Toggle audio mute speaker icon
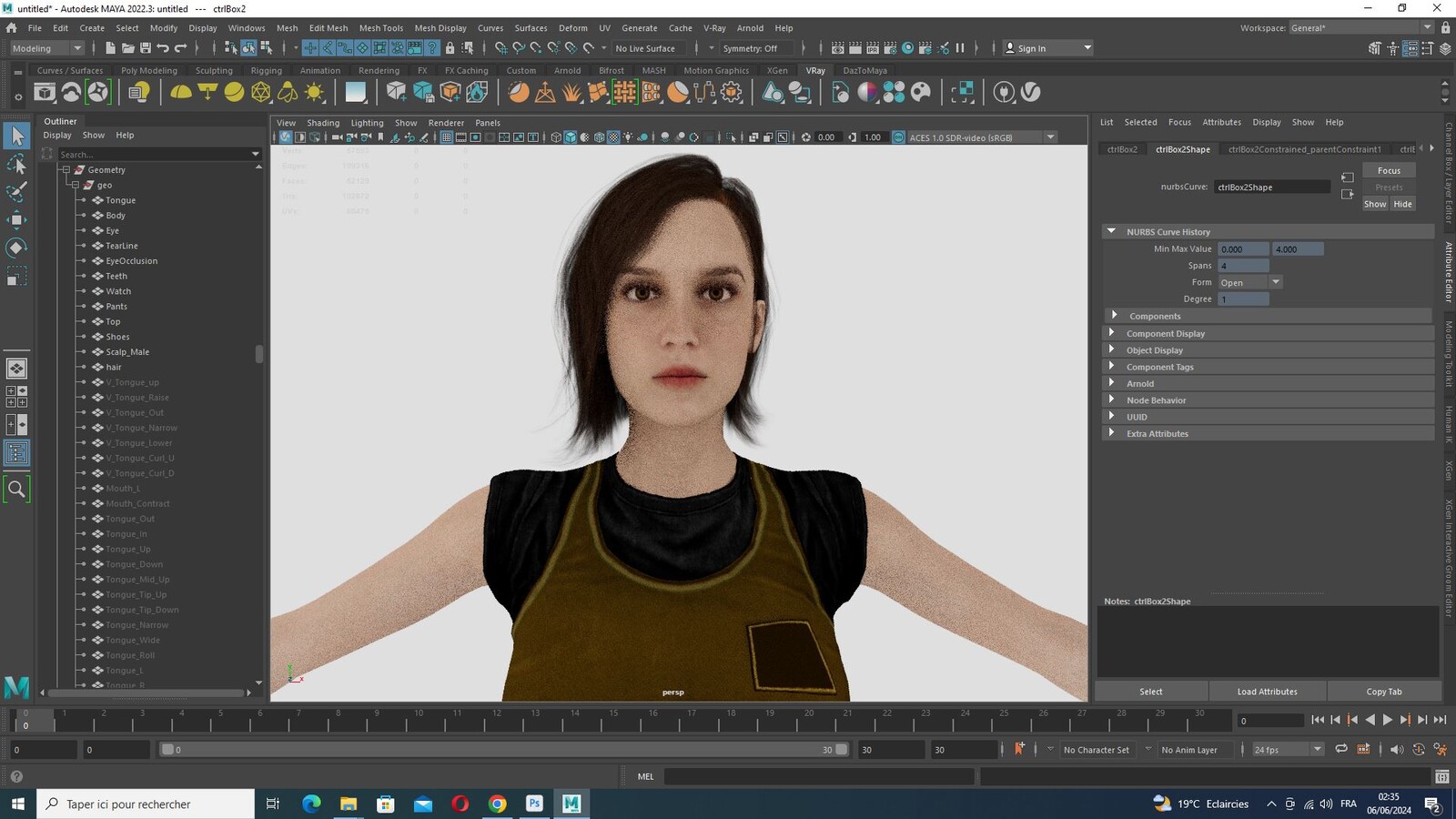Screen dimensions: 1456x819 click(1397, 750)
